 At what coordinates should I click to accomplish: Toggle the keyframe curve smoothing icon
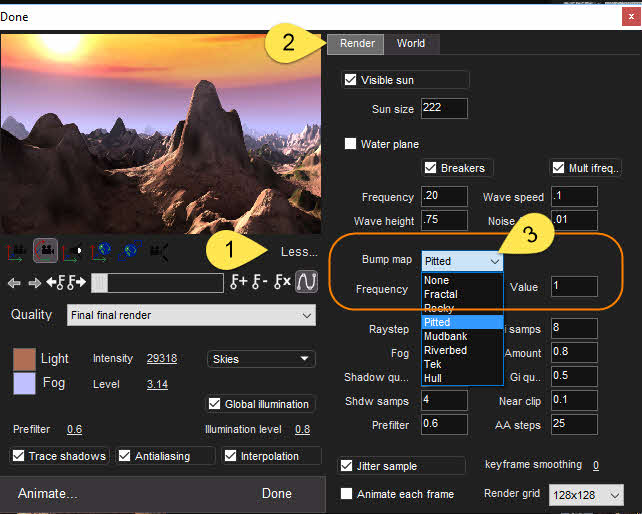307,283
